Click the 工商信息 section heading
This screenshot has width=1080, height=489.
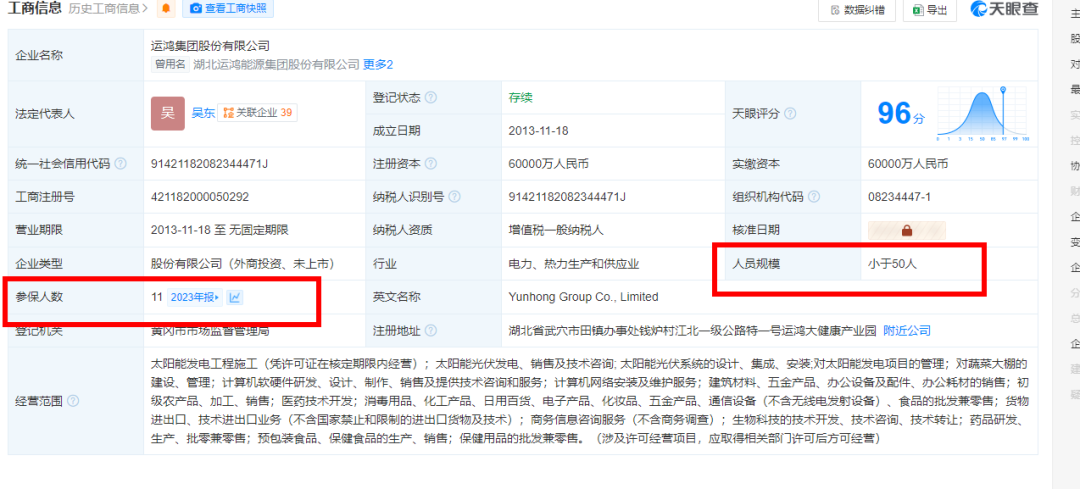tap(35, 9)
